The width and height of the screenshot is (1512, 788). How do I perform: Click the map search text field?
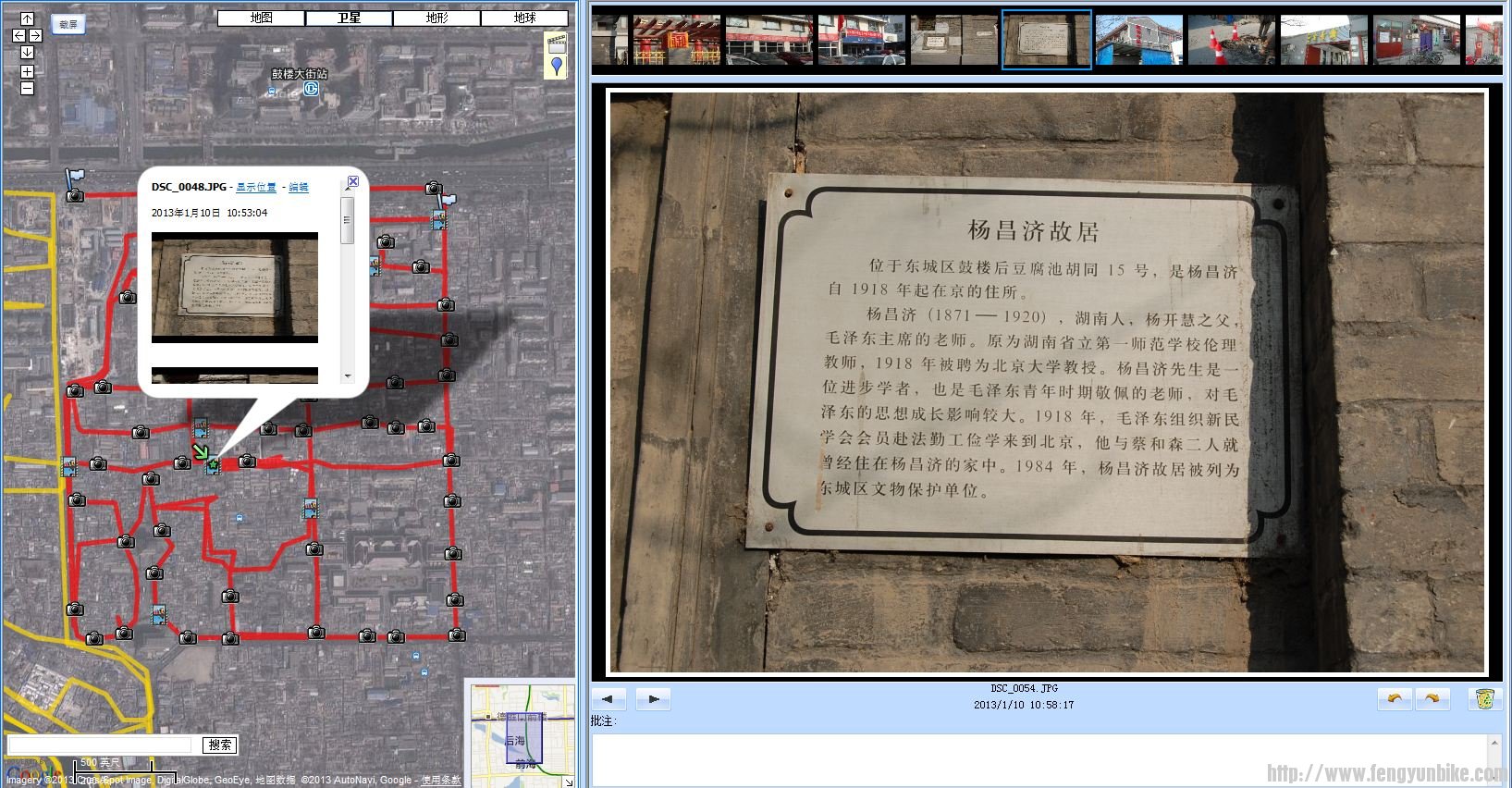pos(100,745)
